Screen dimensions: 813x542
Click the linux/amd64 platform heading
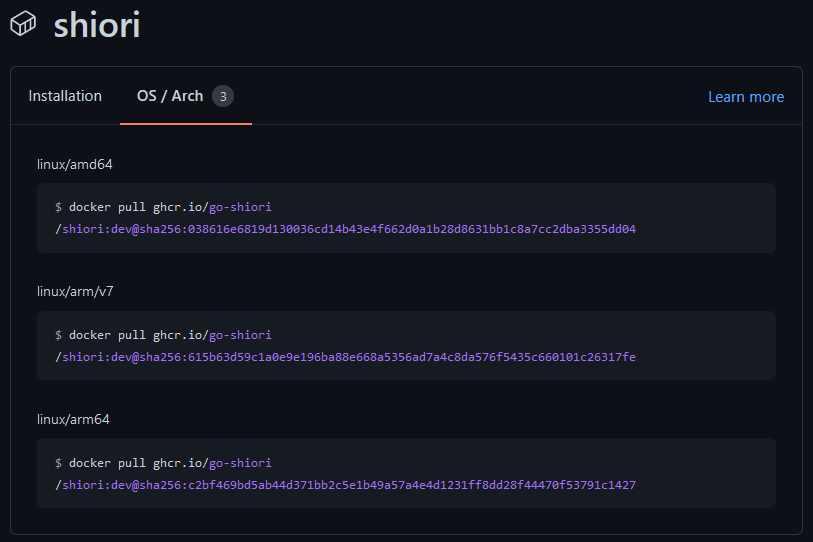[75, 164]
